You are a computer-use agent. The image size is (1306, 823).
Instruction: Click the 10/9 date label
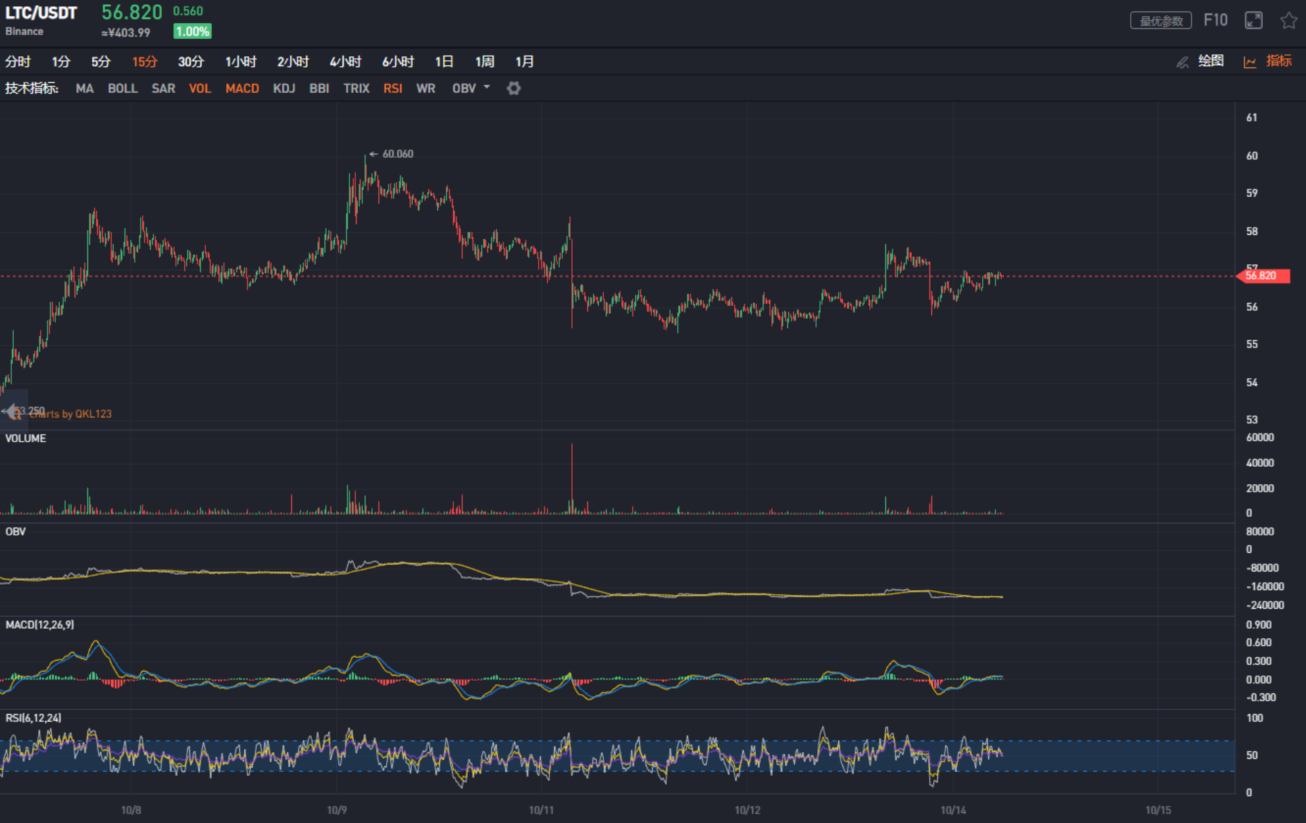click(x=337, y=810)
